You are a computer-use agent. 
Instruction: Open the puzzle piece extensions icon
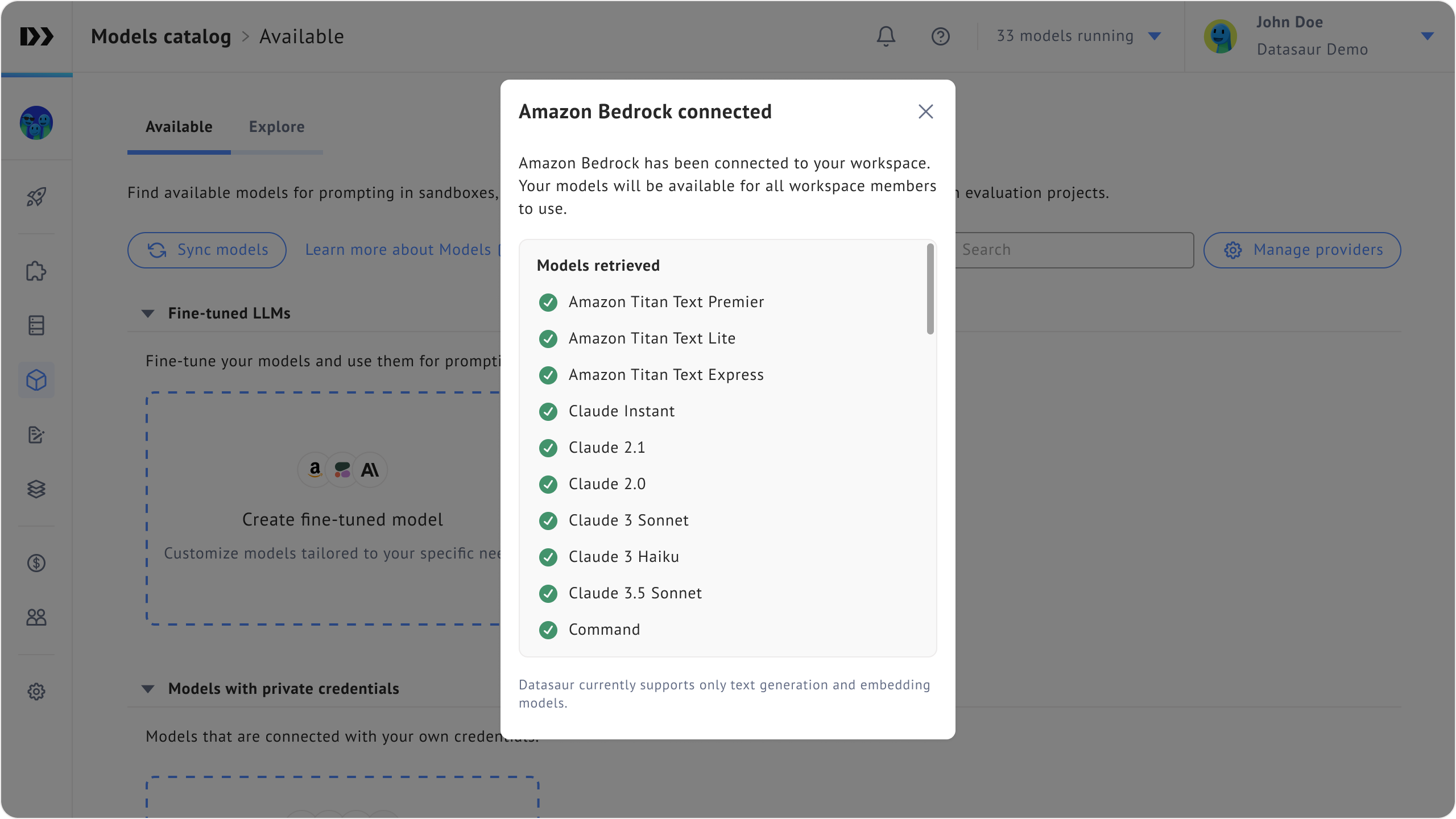pos(36,271)
